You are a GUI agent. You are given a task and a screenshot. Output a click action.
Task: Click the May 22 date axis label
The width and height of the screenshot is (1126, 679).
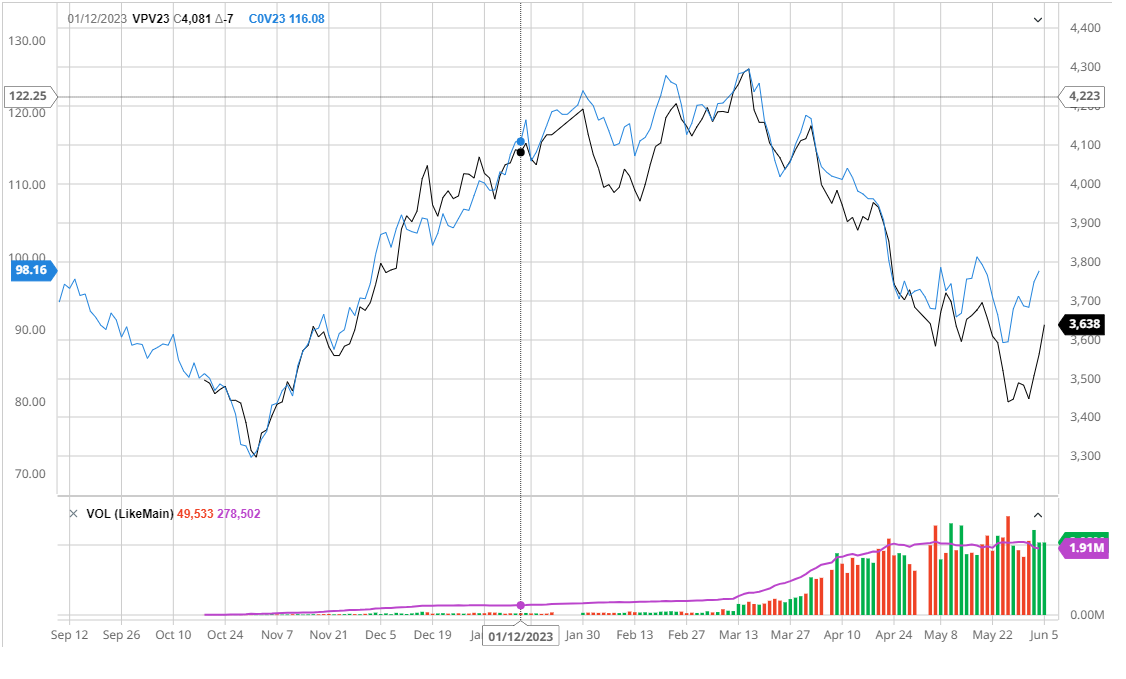click(x=992, y=635)
